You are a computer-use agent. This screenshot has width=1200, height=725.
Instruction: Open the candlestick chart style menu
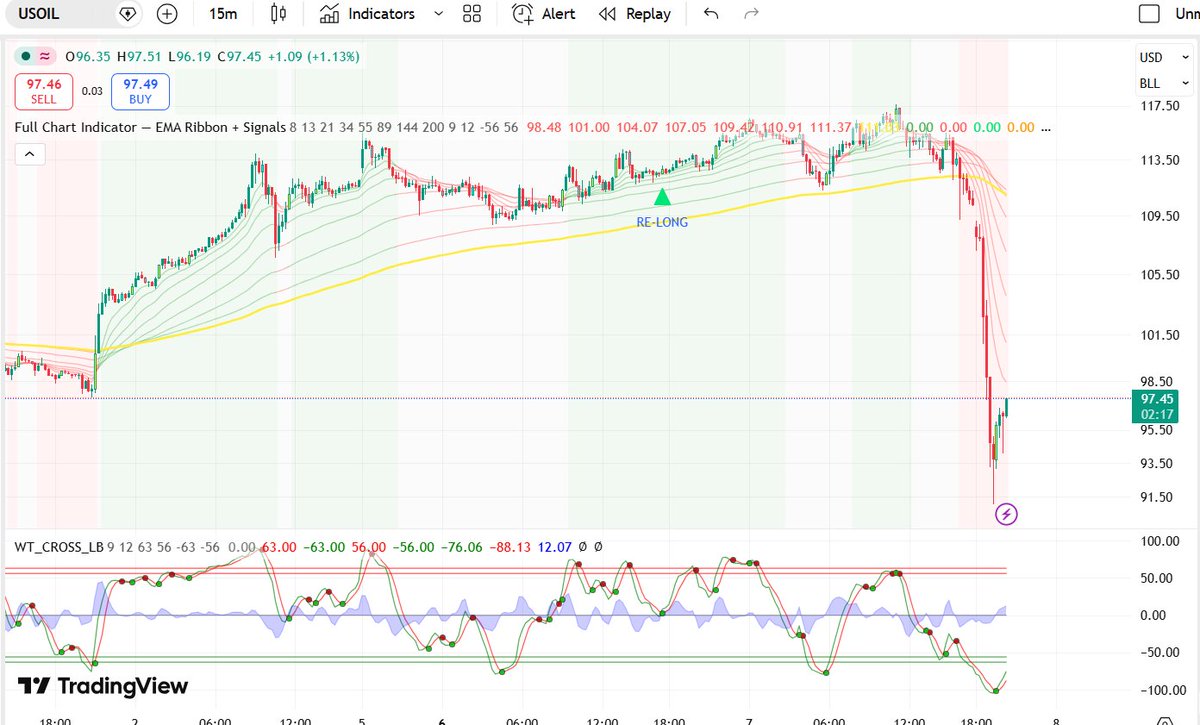pos(279,14)
